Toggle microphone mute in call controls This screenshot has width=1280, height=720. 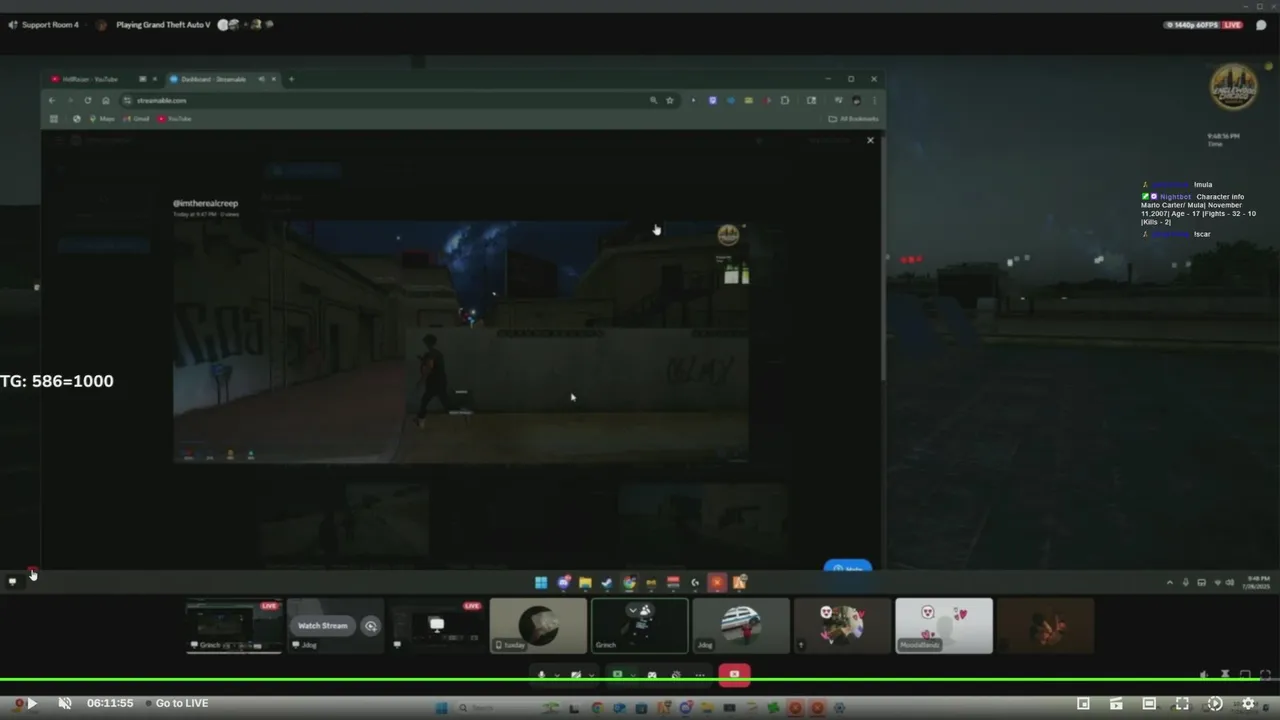click(x=542, y=675)
